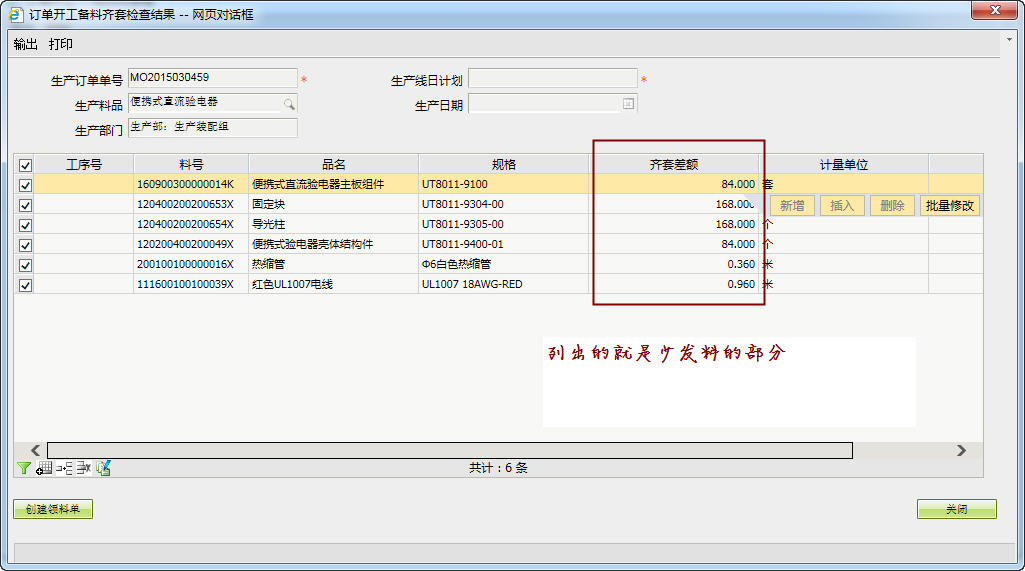Click the 导光柱 product name cell

coord(333,224)
